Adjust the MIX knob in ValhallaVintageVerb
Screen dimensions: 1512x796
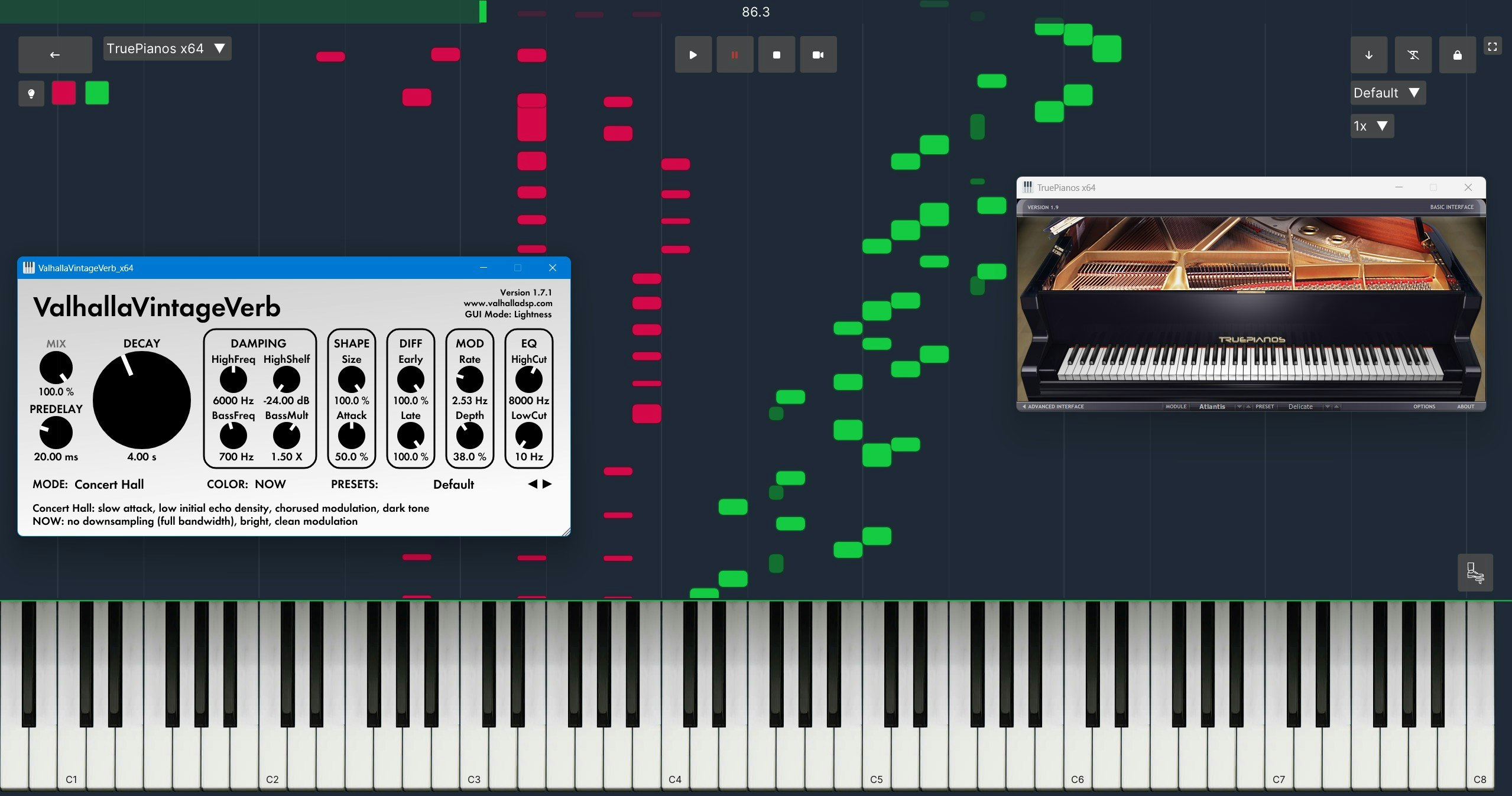point(56,368)
